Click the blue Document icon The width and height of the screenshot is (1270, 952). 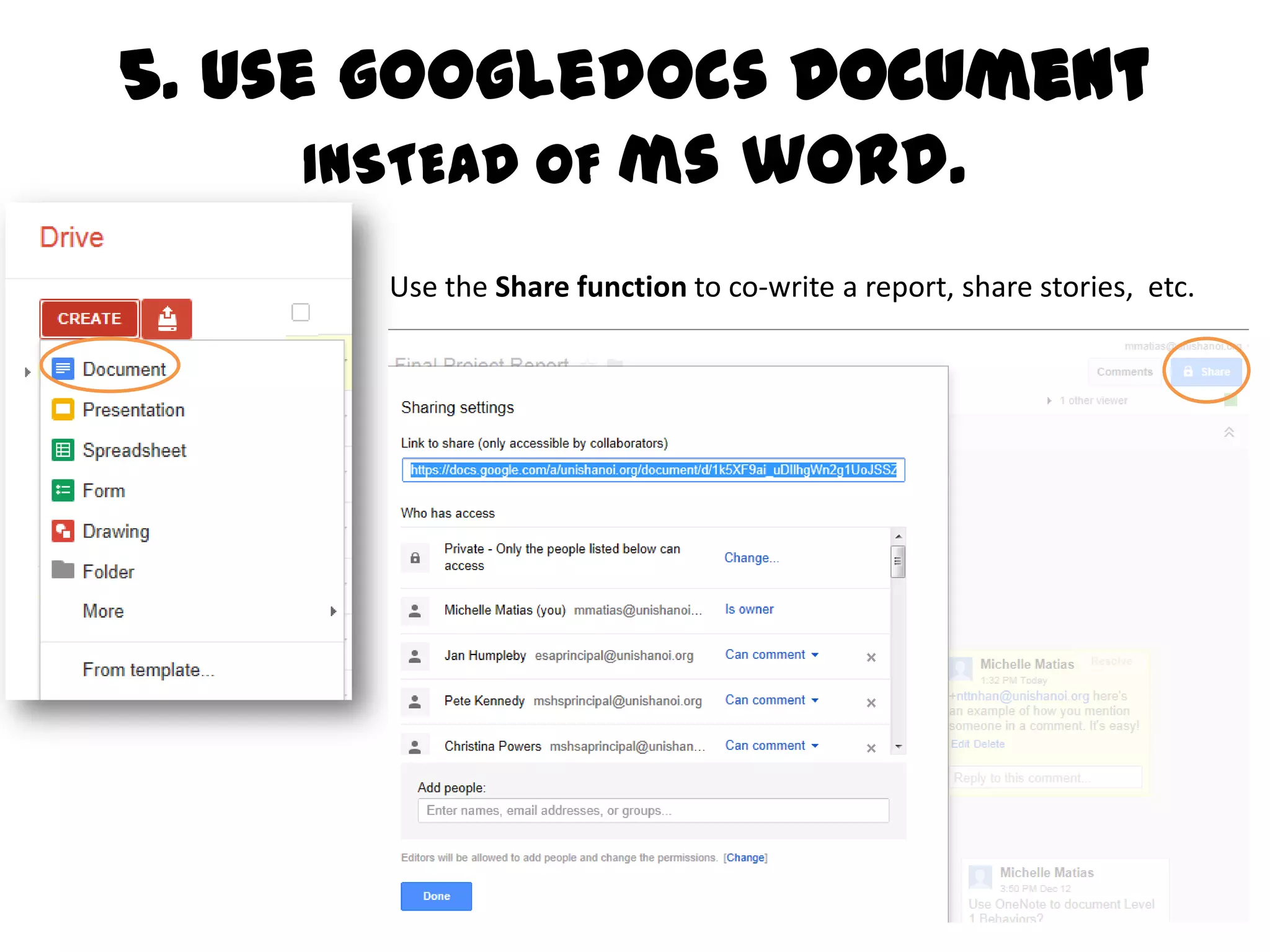click(x=63, y=369)
